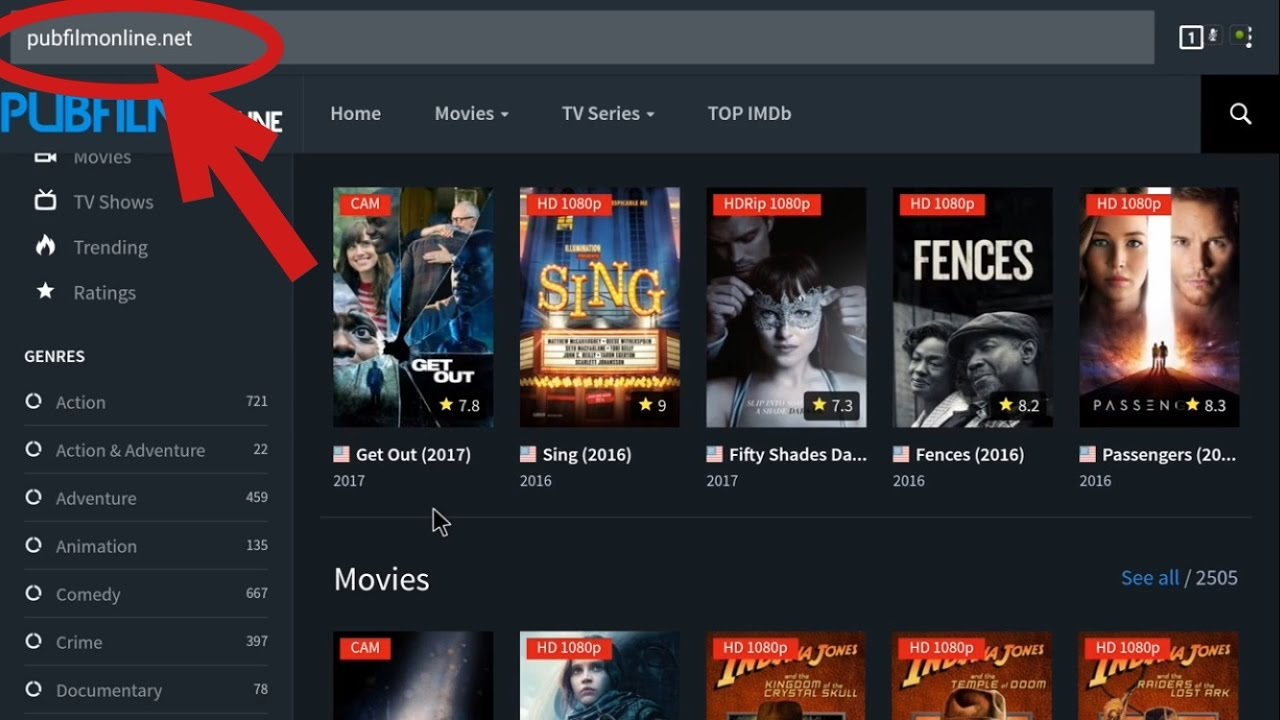Click the circle icon beside Documentary genre
Screen dimensions: 1280x720
click(x=33, y=689)
